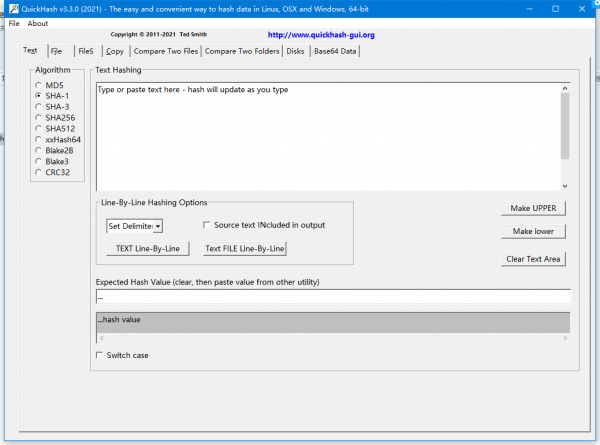The width and height of the screenshot is (600, 445).
Task: Open the quickhash-gui.org website link
Action: click(321, 35)
